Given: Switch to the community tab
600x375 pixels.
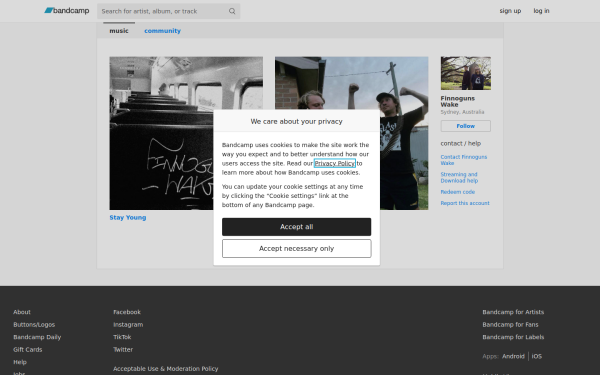Looking at the screenshot, I should pos(162,31).
